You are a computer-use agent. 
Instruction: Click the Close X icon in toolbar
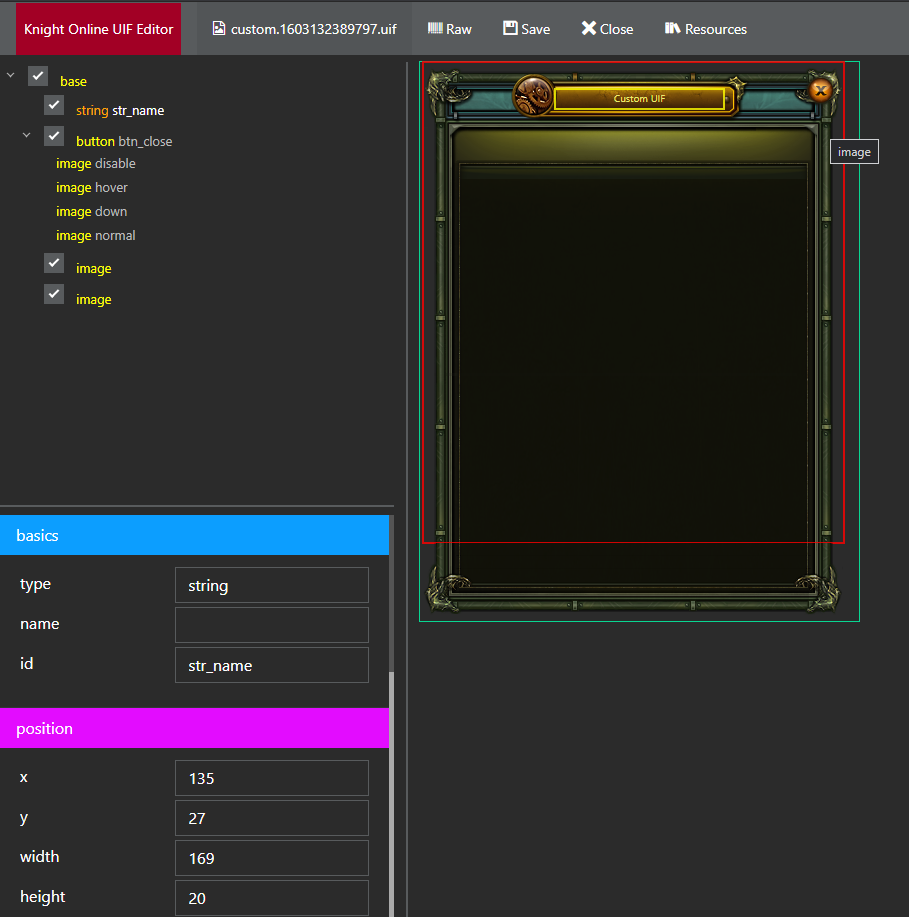pos(588,28)
